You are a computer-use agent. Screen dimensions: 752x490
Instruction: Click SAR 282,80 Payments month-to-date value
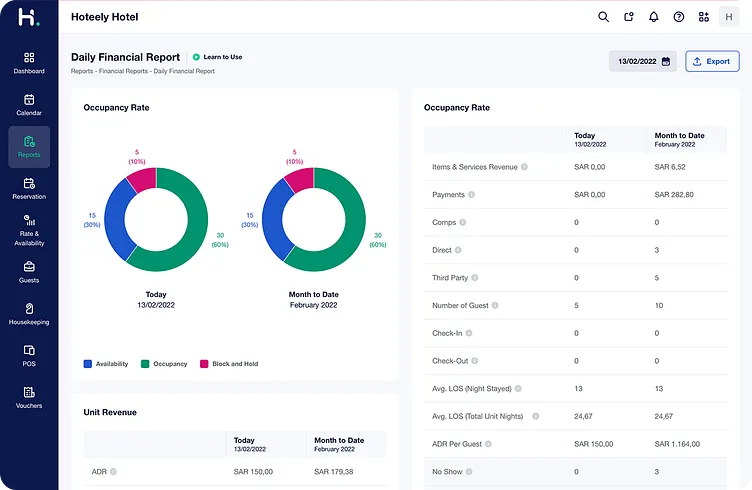[674, 195]
